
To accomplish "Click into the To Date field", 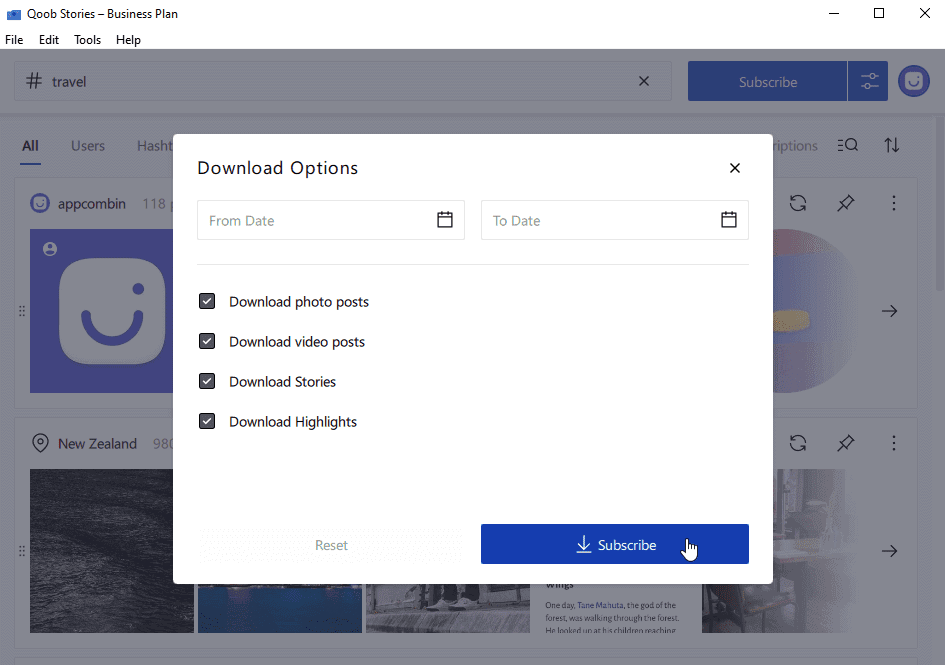I will tap(615, 220).
